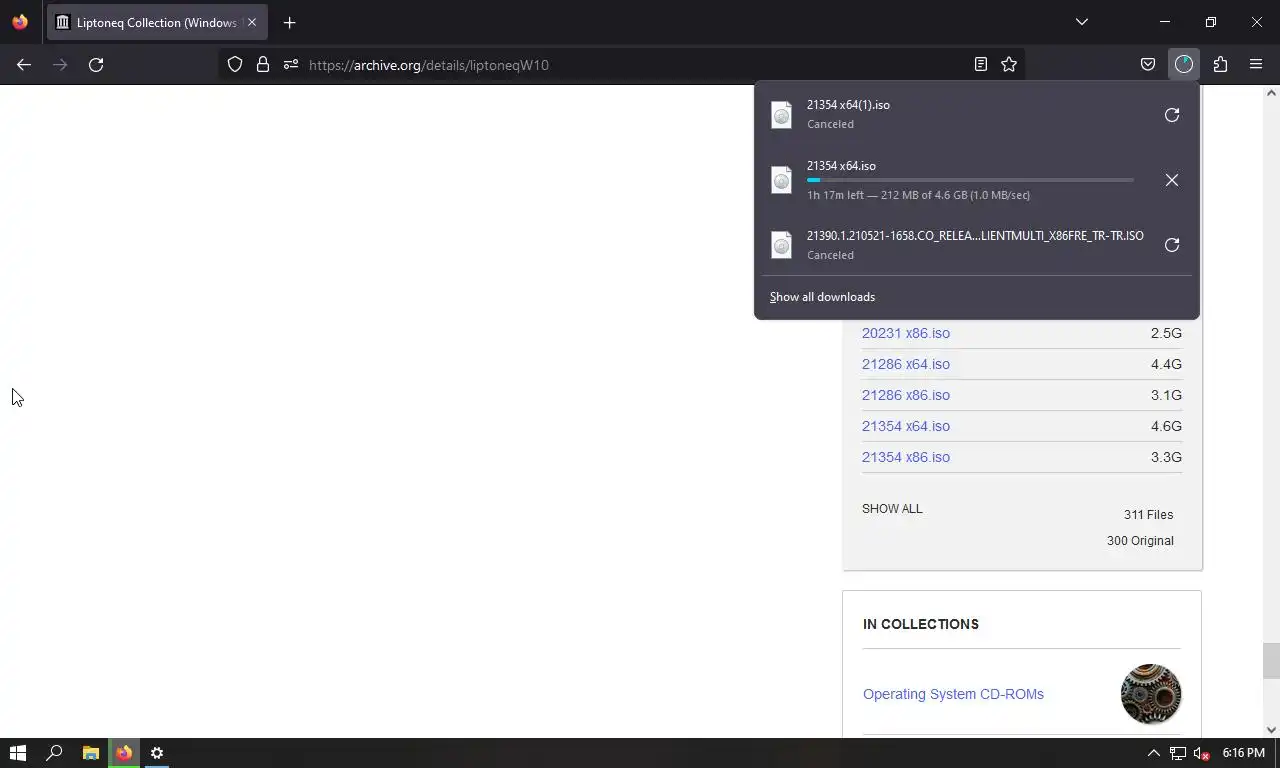Save page to Pocket

1148,64
